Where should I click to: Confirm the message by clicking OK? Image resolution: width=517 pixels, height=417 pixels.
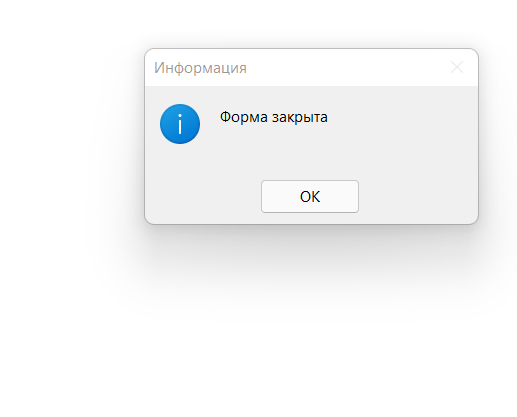pos(310,196)
